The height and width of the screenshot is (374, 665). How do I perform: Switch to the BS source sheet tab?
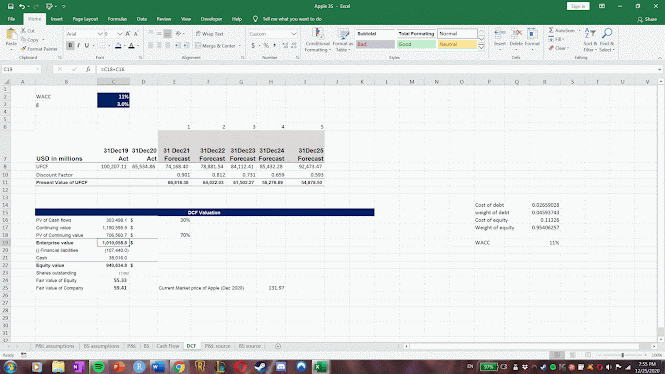click(x=249, y=346)
